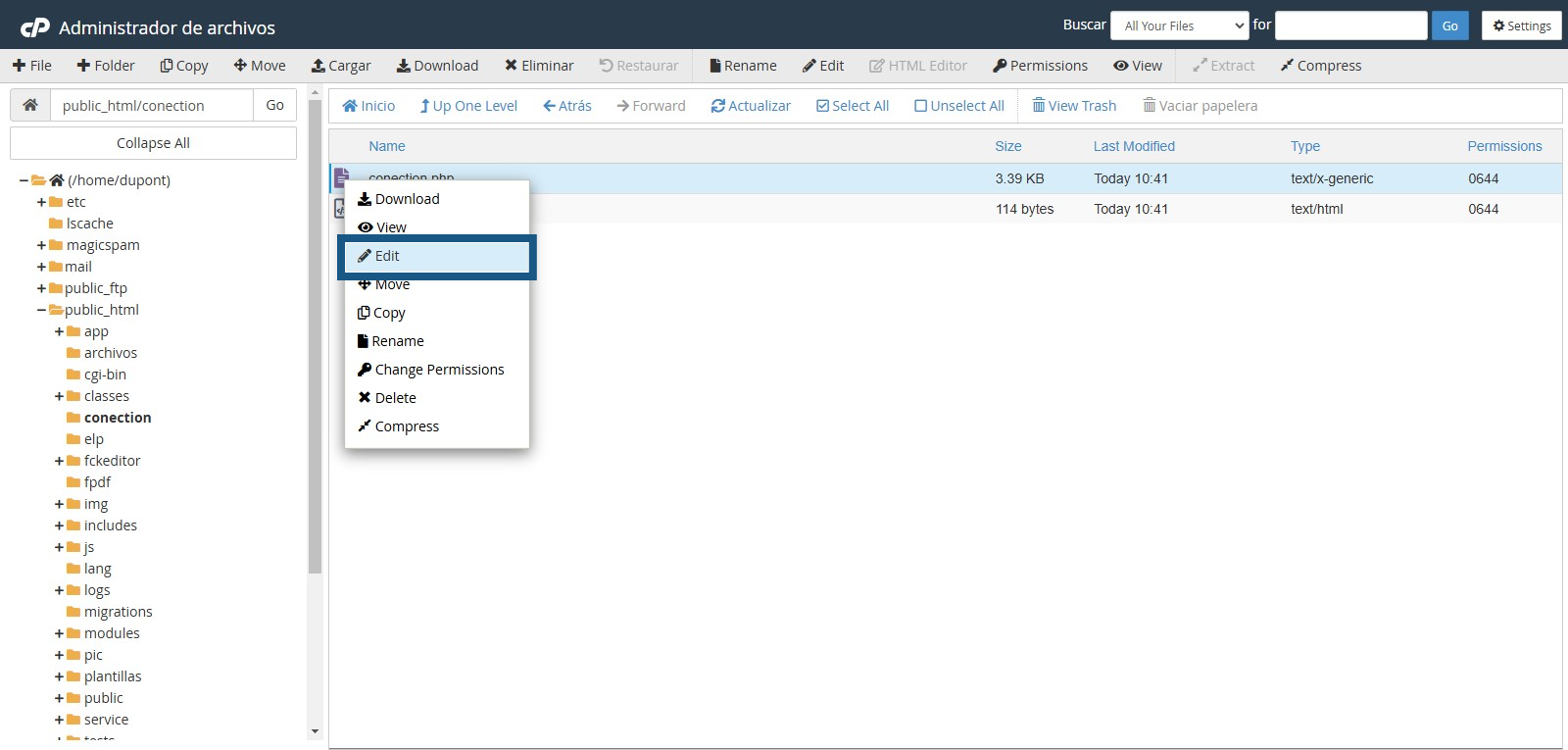Open Settings gear button
The width and height of the screenshot is (1568, 750).
1521,25
